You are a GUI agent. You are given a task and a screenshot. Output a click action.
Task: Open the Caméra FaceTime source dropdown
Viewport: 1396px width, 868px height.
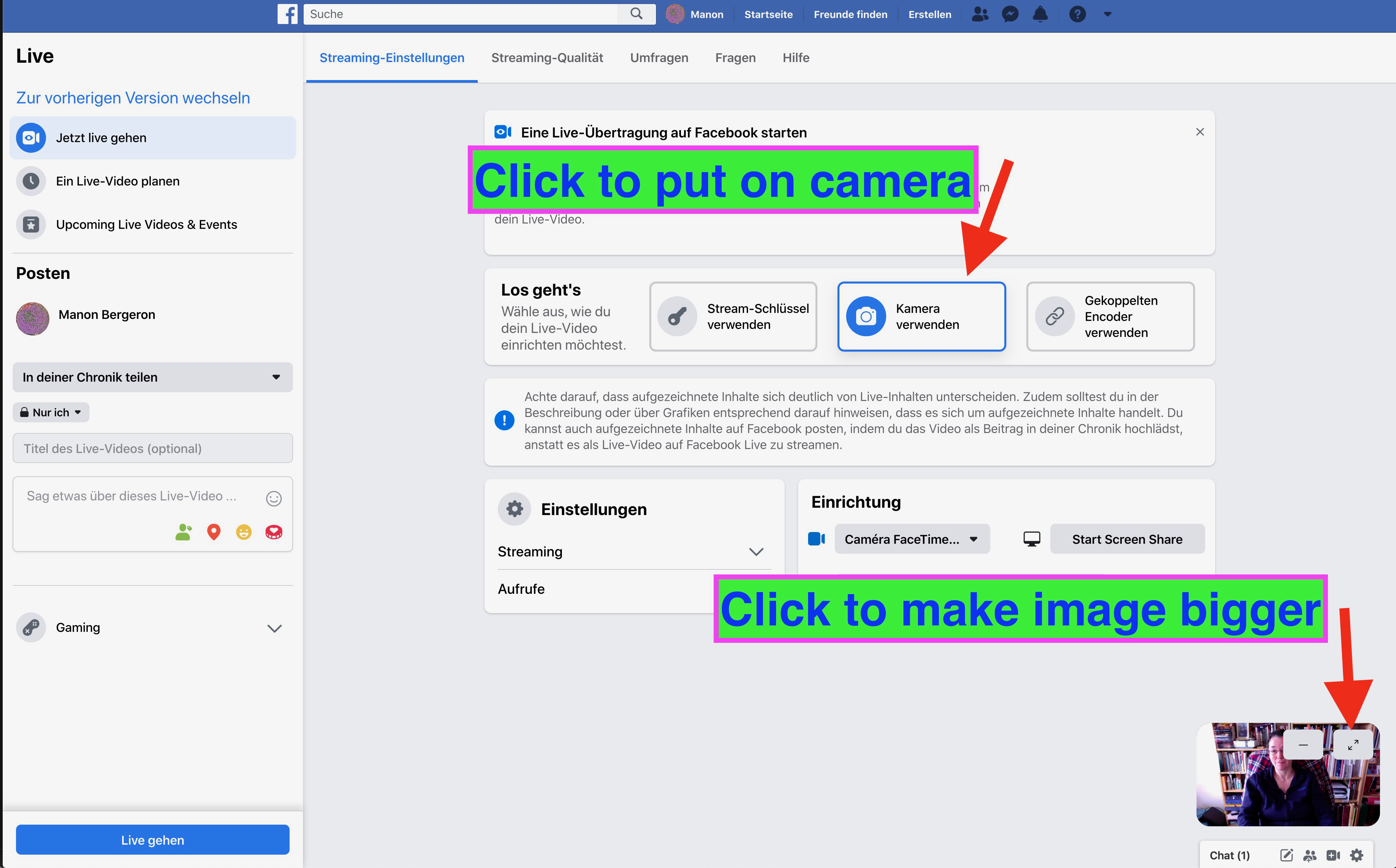click(912, 539)
